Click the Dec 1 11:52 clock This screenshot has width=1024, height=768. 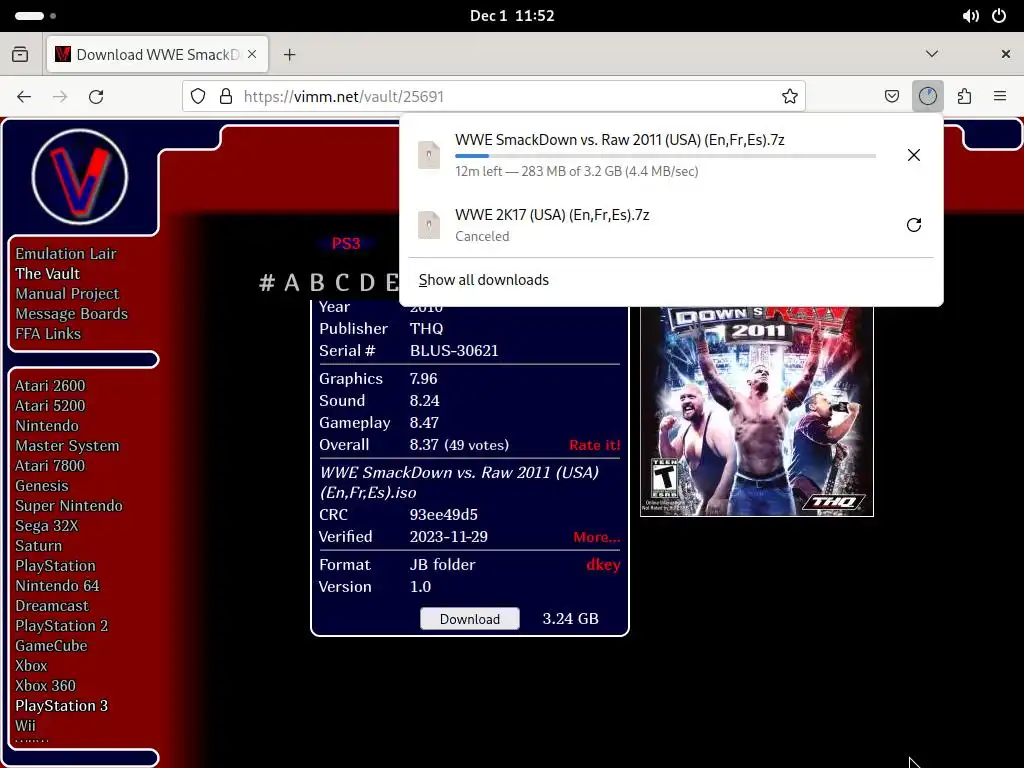tap(512, 16)
